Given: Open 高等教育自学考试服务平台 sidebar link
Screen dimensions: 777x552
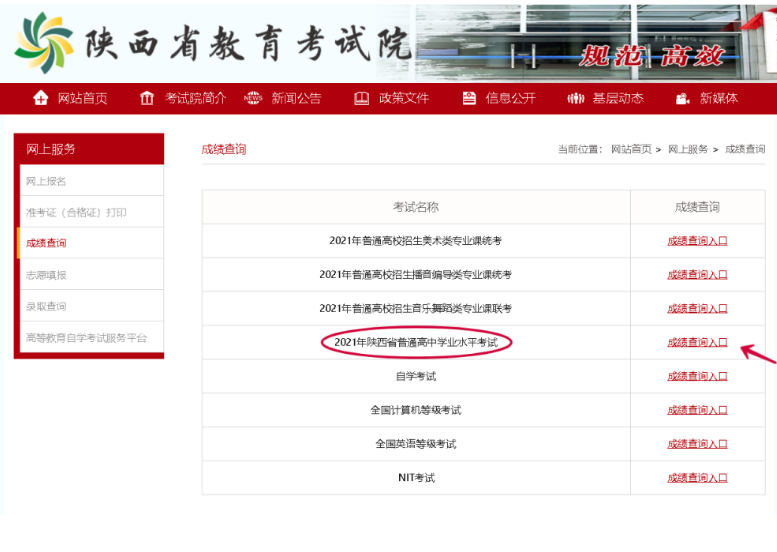Looking at the screenshot, I should [86, 338].
